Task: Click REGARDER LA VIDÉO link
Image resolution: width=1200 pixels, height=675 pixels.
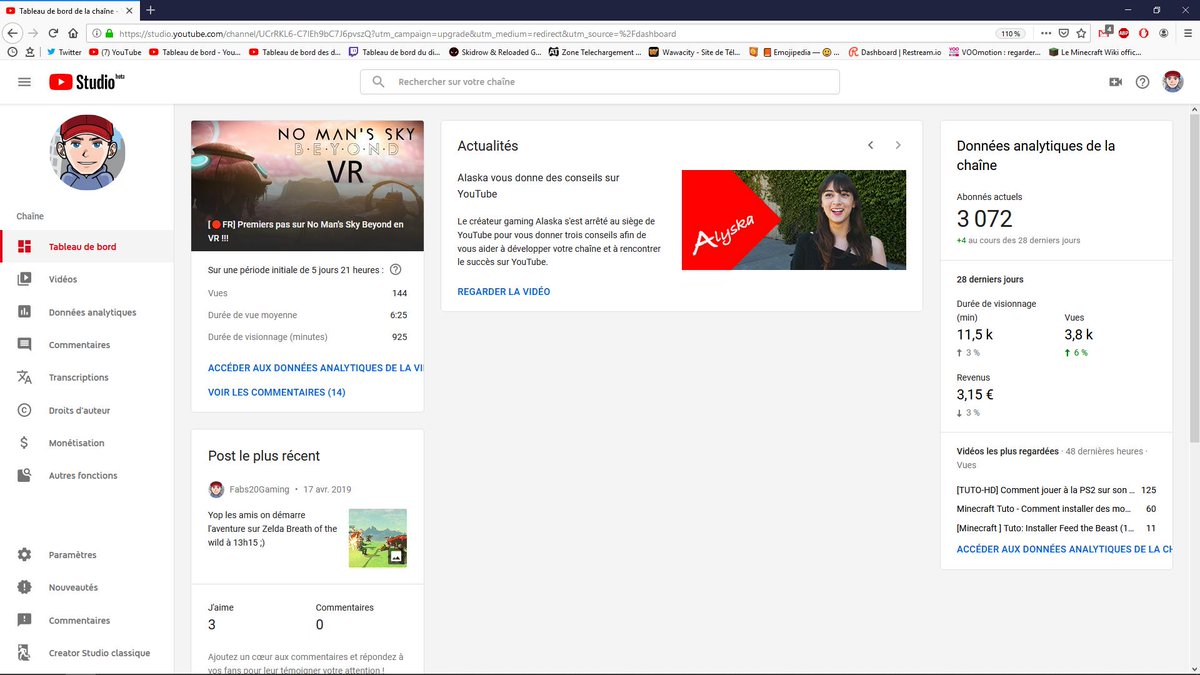Action: 504,292
